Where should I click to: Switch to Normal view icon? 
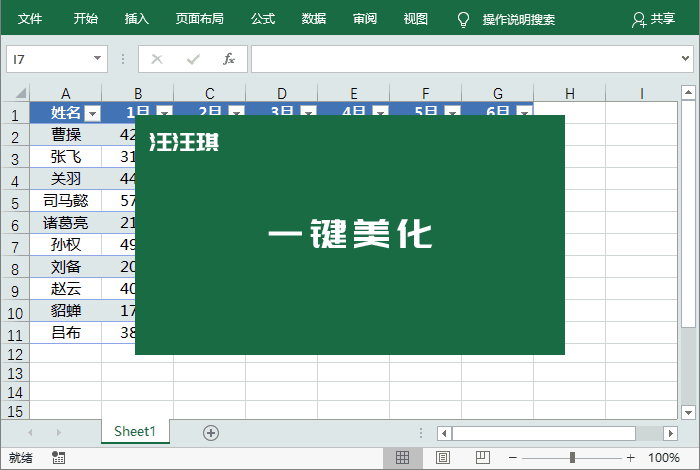click(403, 458)
